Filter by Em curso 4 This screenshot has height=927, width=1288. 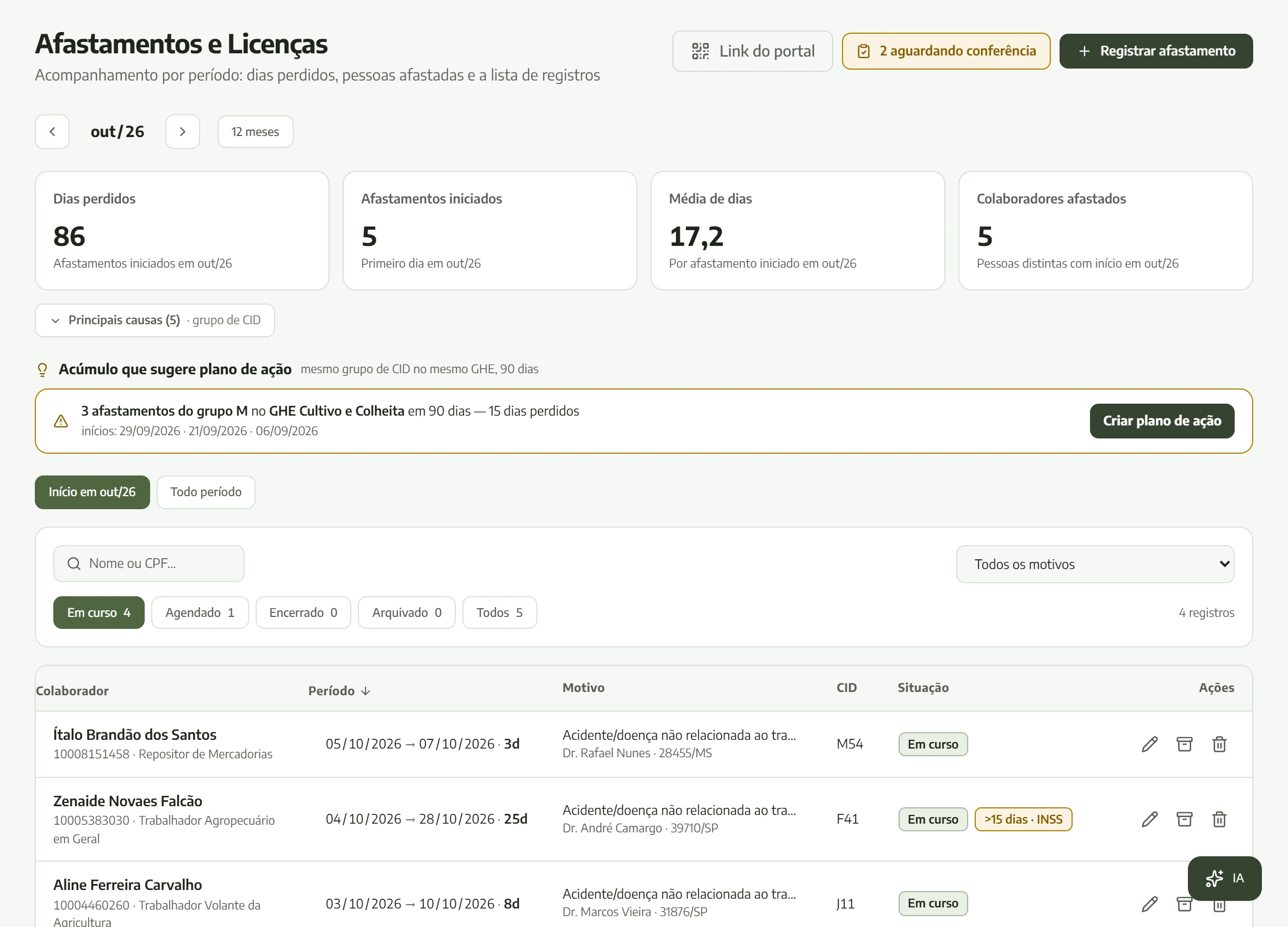coord(99,613)
